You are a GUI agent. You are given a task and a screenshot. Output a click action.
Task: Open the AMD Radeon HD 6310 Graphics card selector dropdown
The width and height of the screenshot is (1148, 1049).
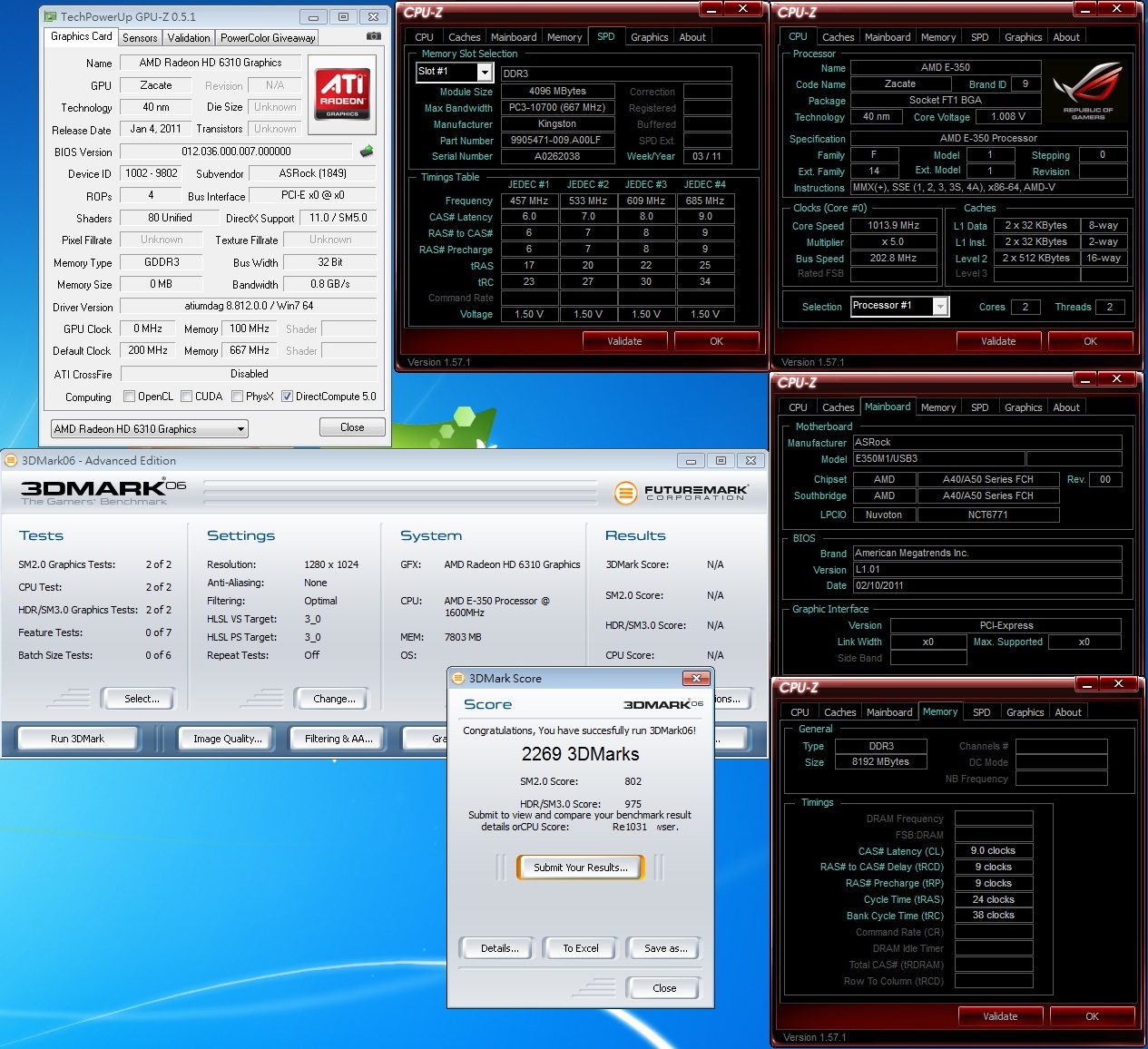[x=150, y=428]
